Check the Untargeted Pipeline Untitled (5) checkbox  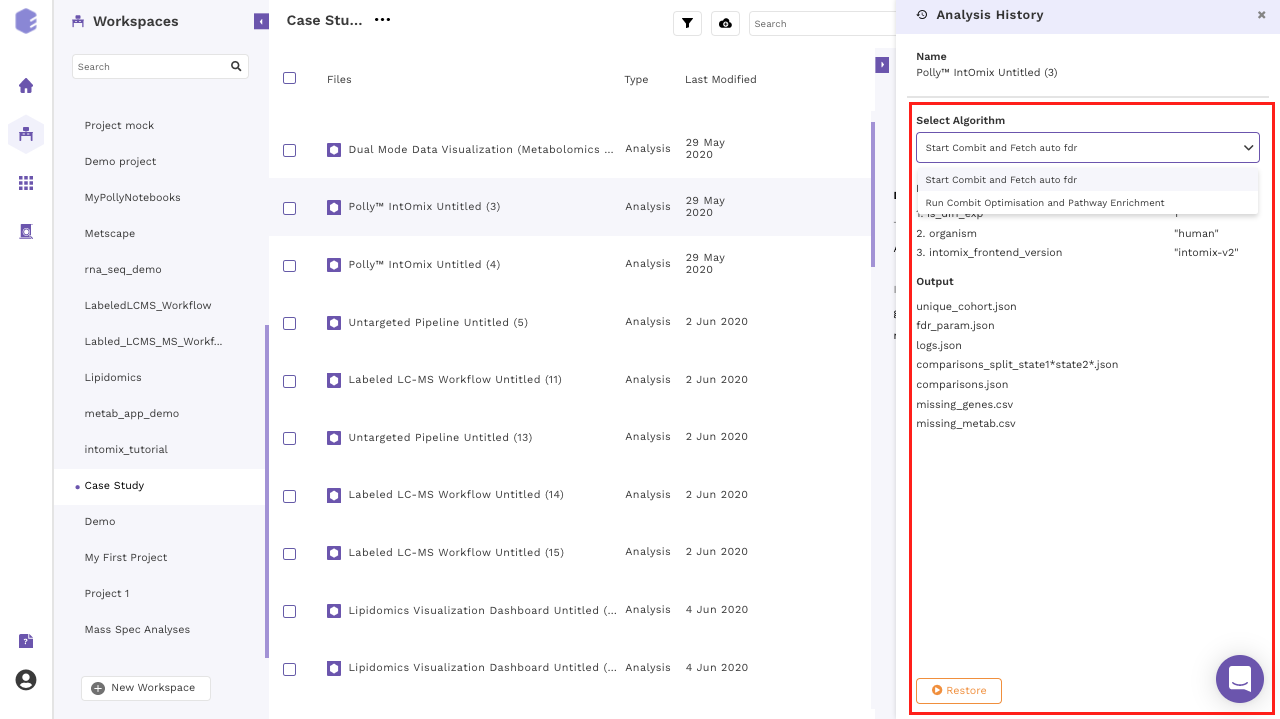coord(289,323)
